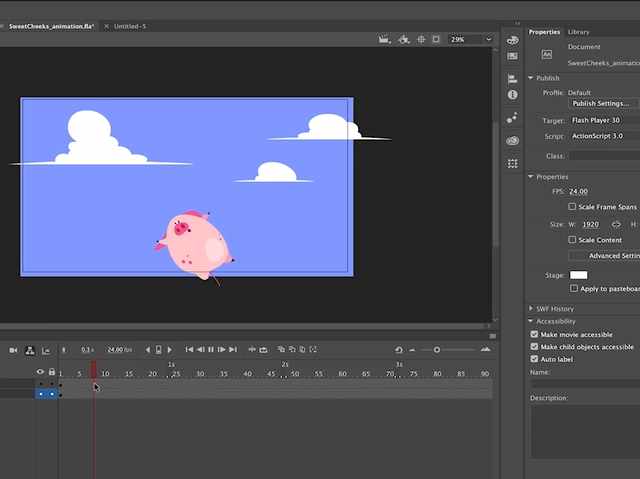
Task: Switch to the Library tab
Action: (578, 32)
